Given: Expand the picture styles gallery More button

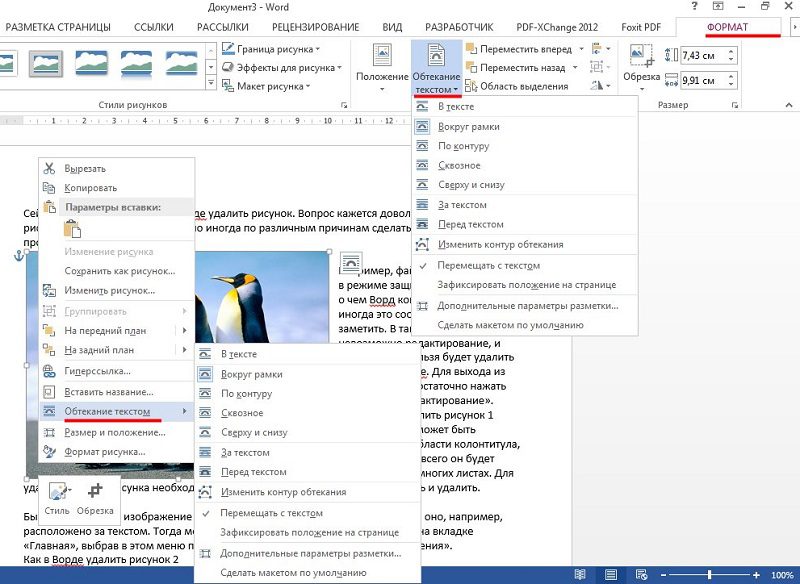Looking at the screenshot, I should (x=211, y=82).
